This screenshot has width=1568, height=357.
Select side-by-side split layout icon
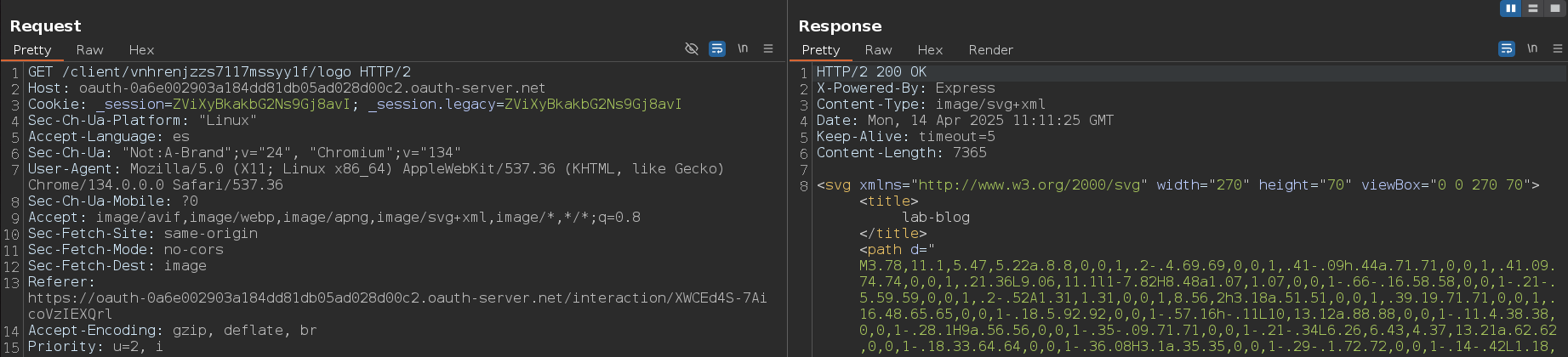(1511, 8)
